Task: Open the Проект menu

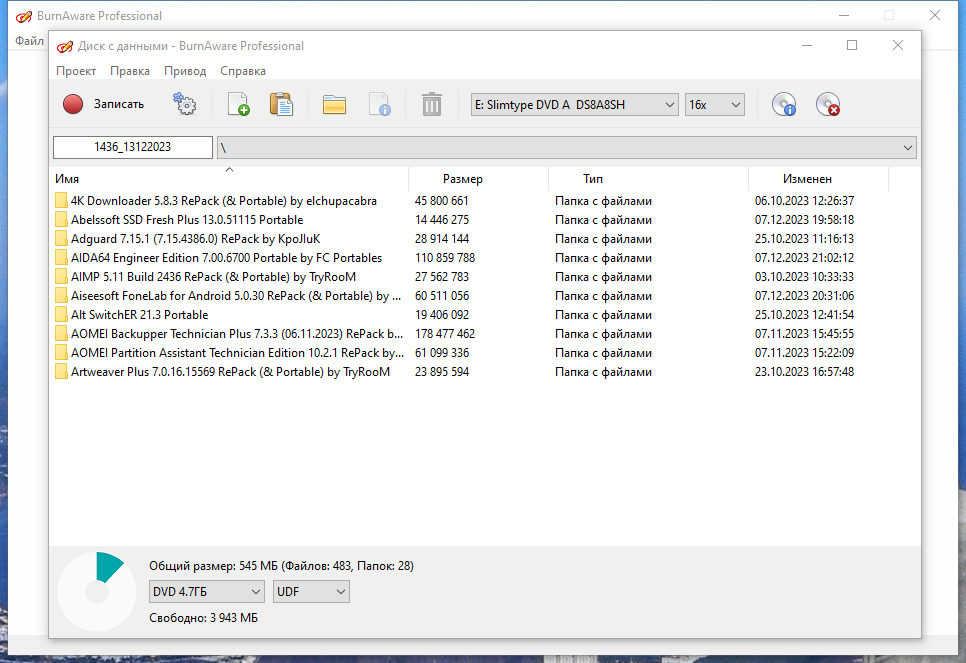Action: [76, 71]
